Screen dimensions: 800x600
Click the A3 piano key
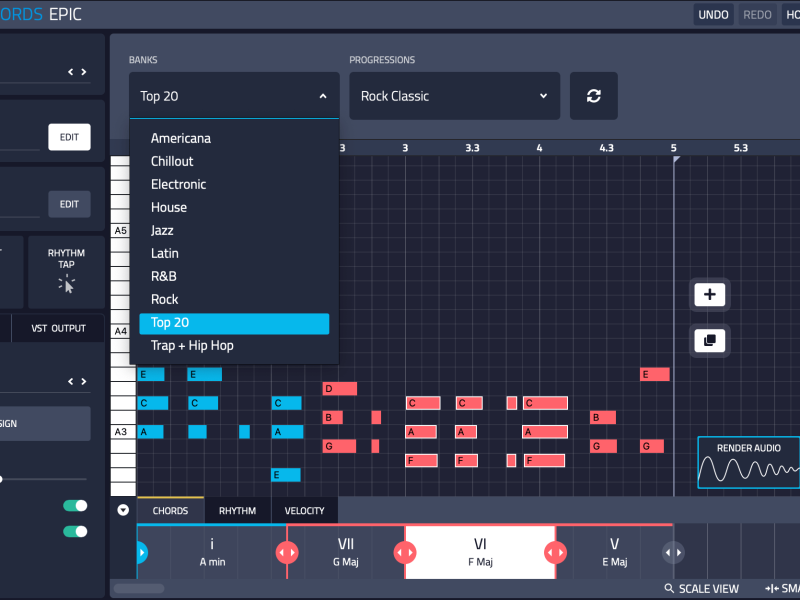[x=123, y=432]
